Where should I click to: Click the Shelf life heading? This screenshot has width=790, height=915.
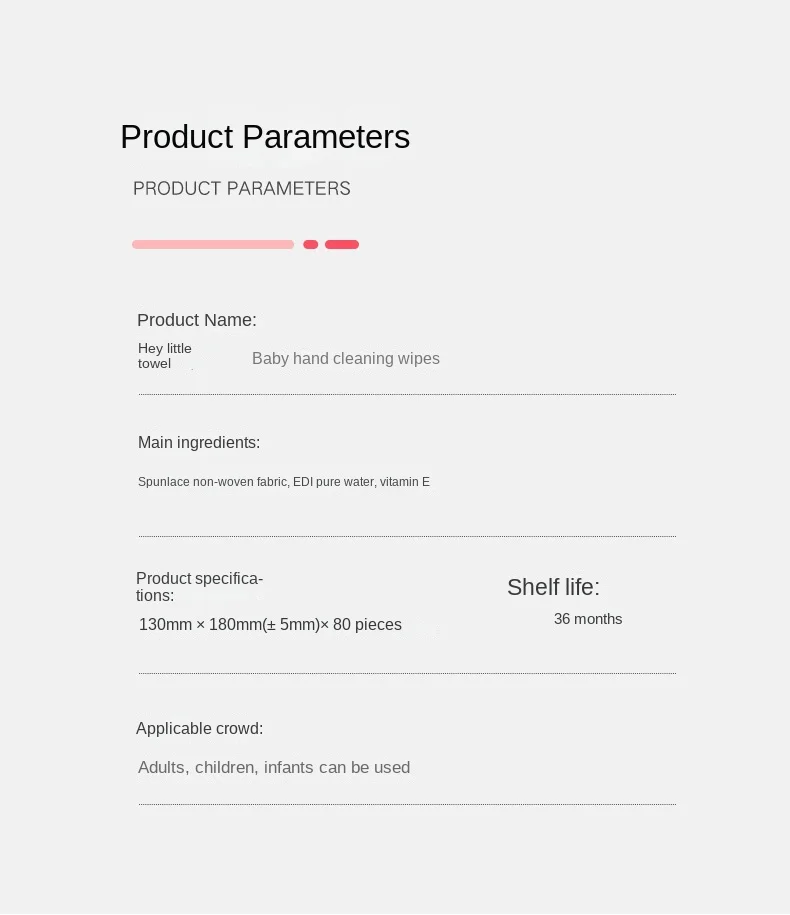pyautogui.click(x=553, y=588)
